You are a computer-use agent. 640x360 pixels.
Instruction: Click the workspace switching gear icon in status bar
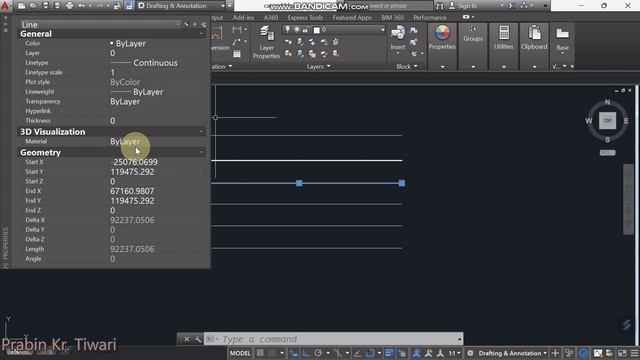[470, 353]
